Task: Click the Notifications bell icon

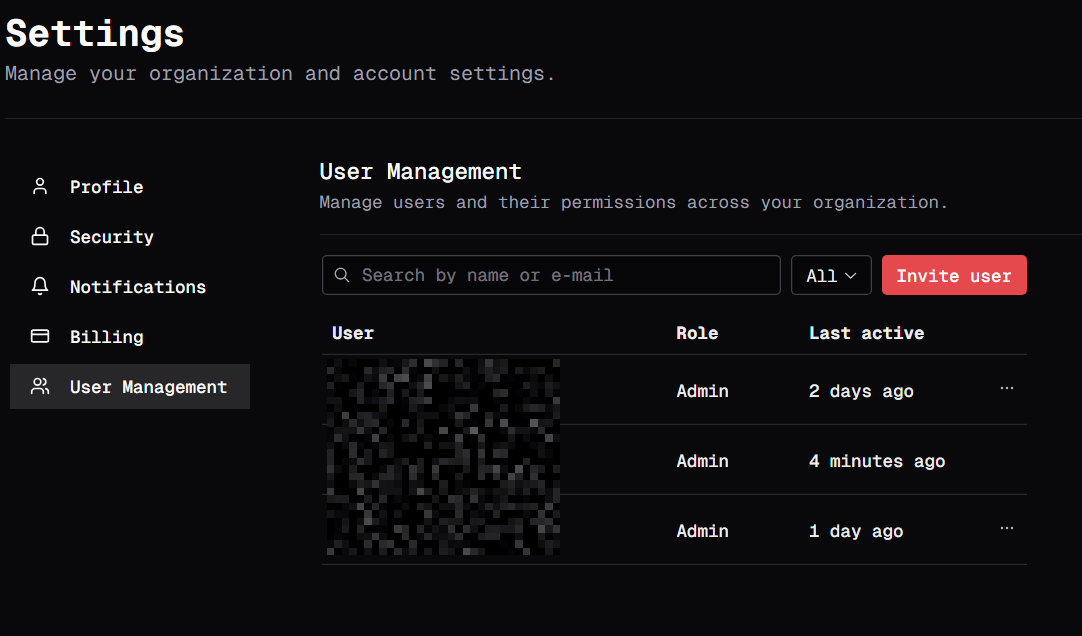Action: [40, 287]
